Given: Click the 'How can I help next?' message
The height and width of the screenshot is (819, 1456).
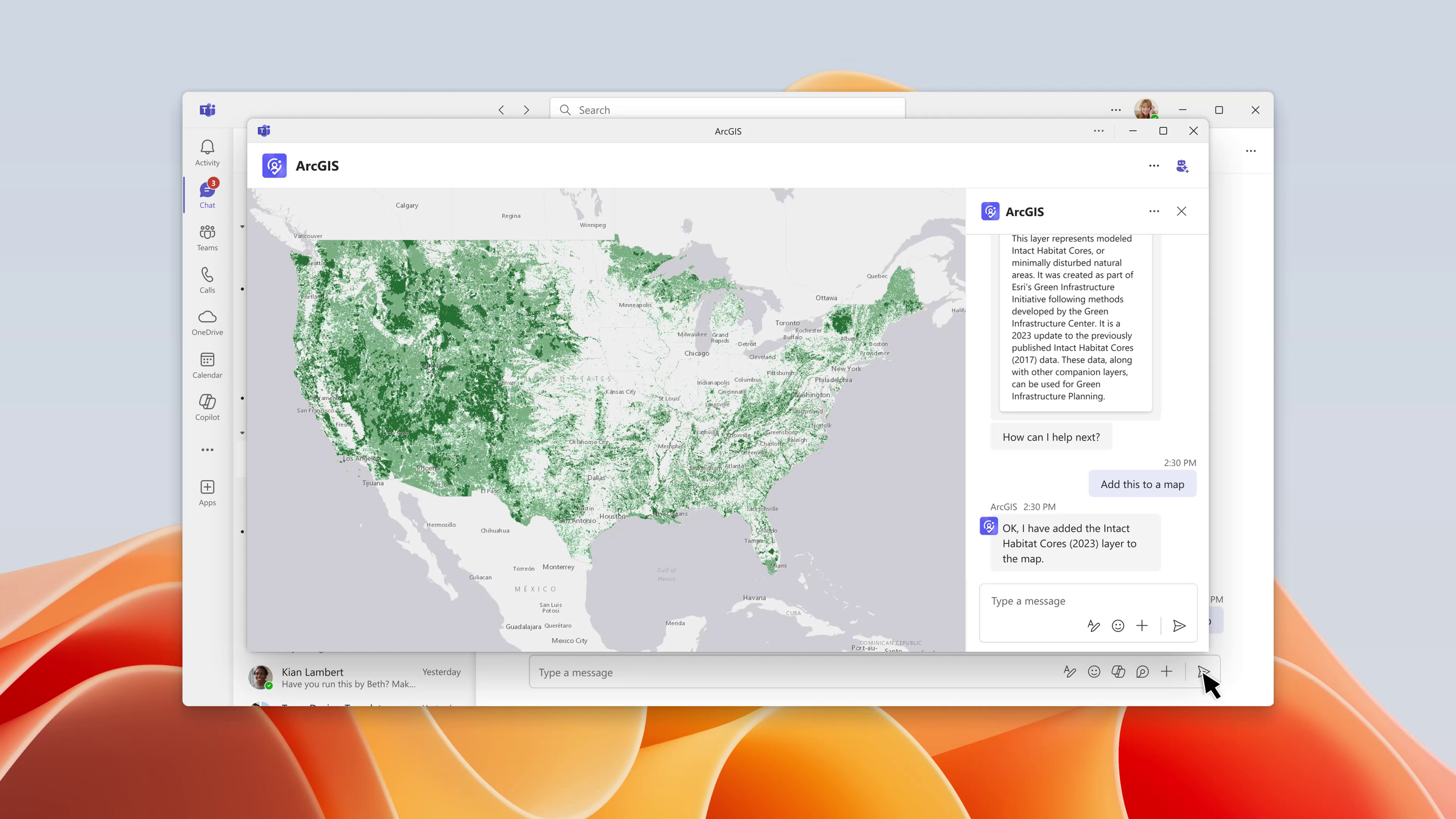Looking at the screenshot, I should [1051, 437].
